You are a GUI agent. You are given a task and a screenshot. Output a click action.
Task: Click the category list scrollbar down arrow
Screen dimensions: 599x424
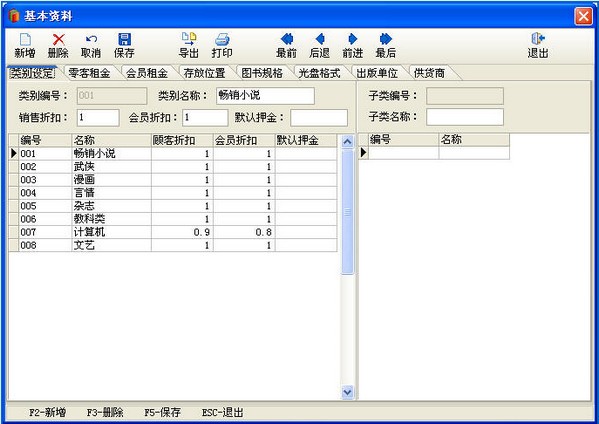click(347, 392)
